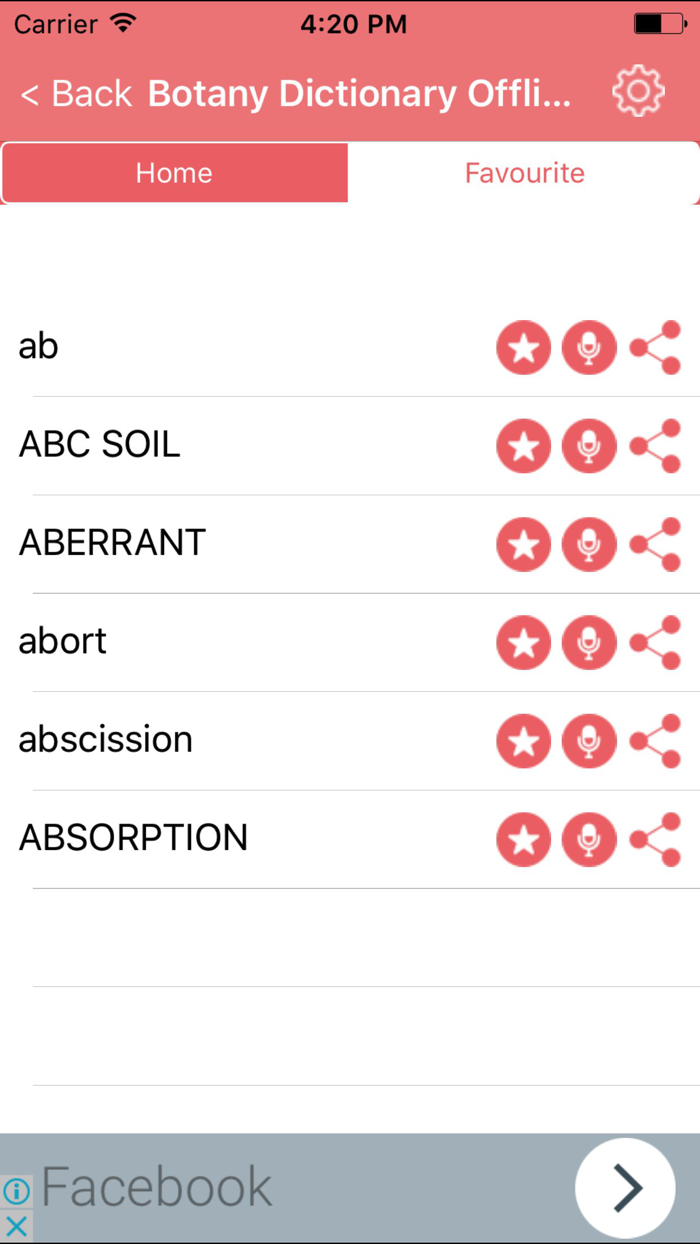Share the word 'ABC SOIL'
The width and height of the screenshot is (700, 1244).
click(656, 446)
